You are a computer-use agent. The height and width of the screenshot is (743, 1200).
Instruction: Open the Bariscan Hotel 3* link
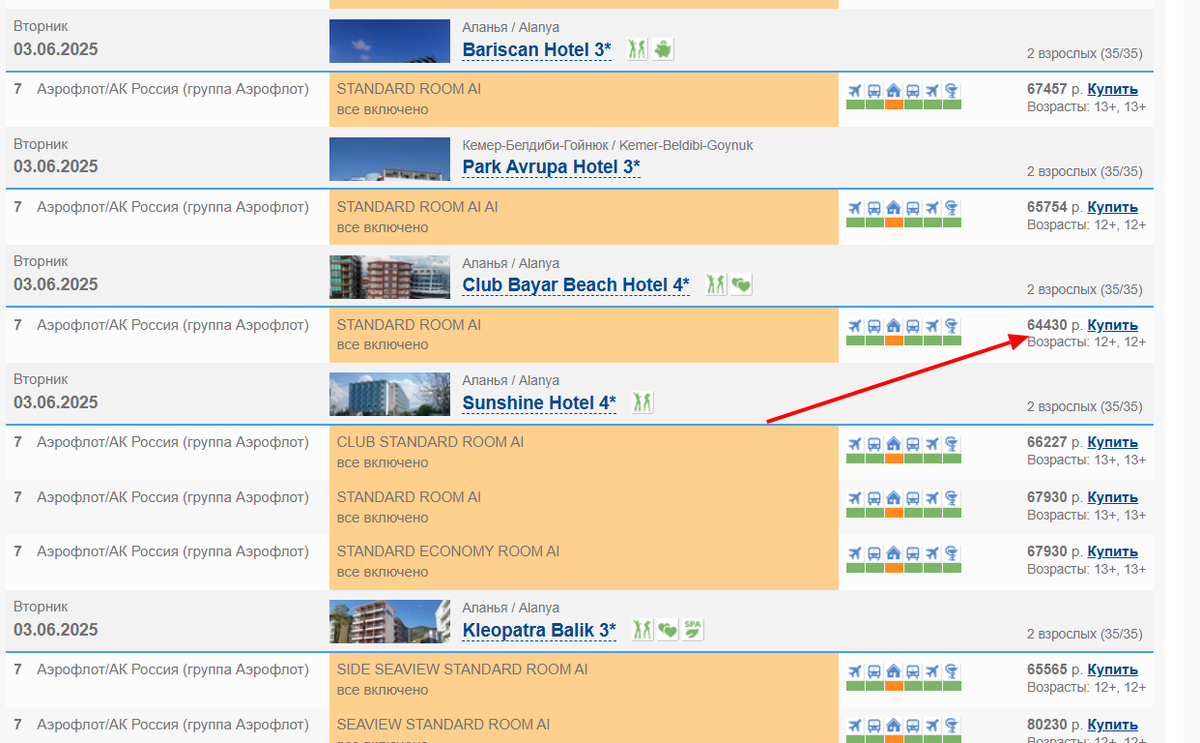coord(536,49)
